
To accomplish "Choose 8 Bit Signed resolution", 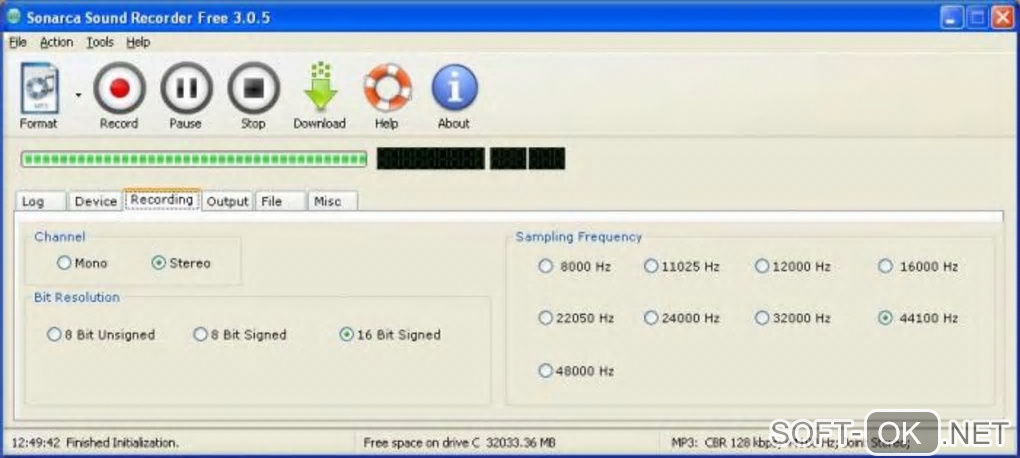I will click(240, 335).
